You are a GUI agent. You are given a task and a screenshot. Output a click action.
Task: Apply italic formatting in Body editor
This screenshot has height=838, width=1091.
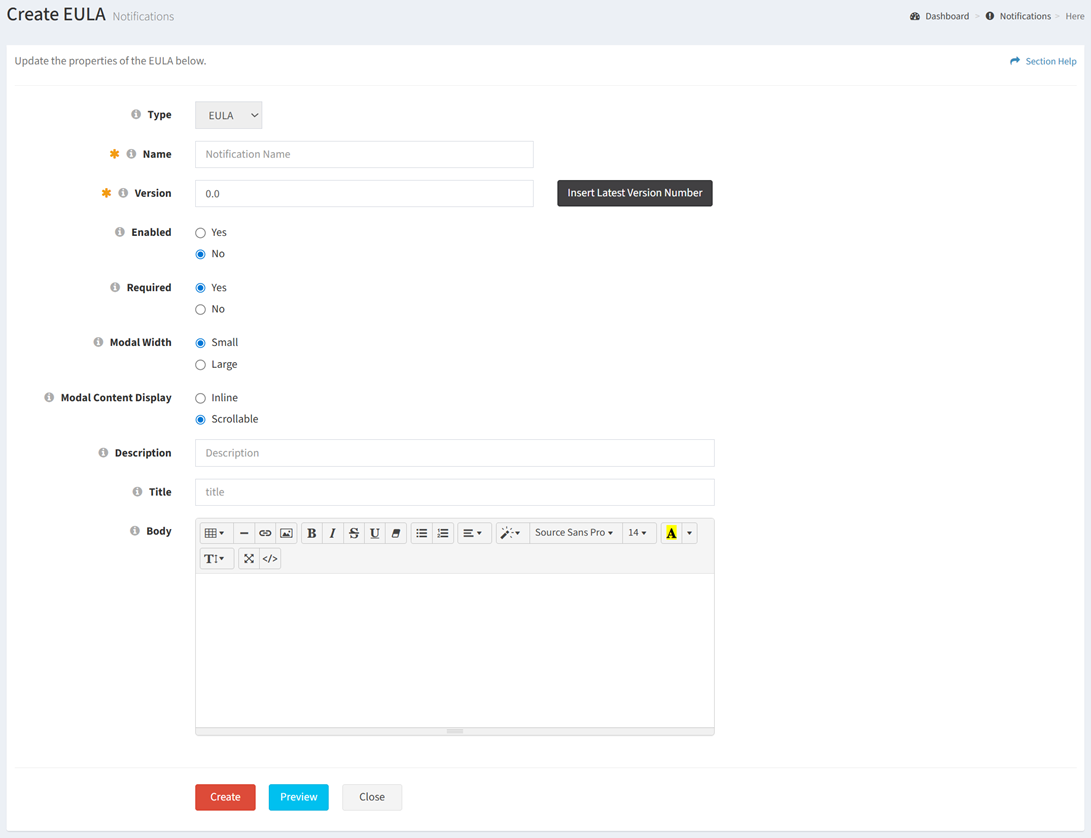333,533
